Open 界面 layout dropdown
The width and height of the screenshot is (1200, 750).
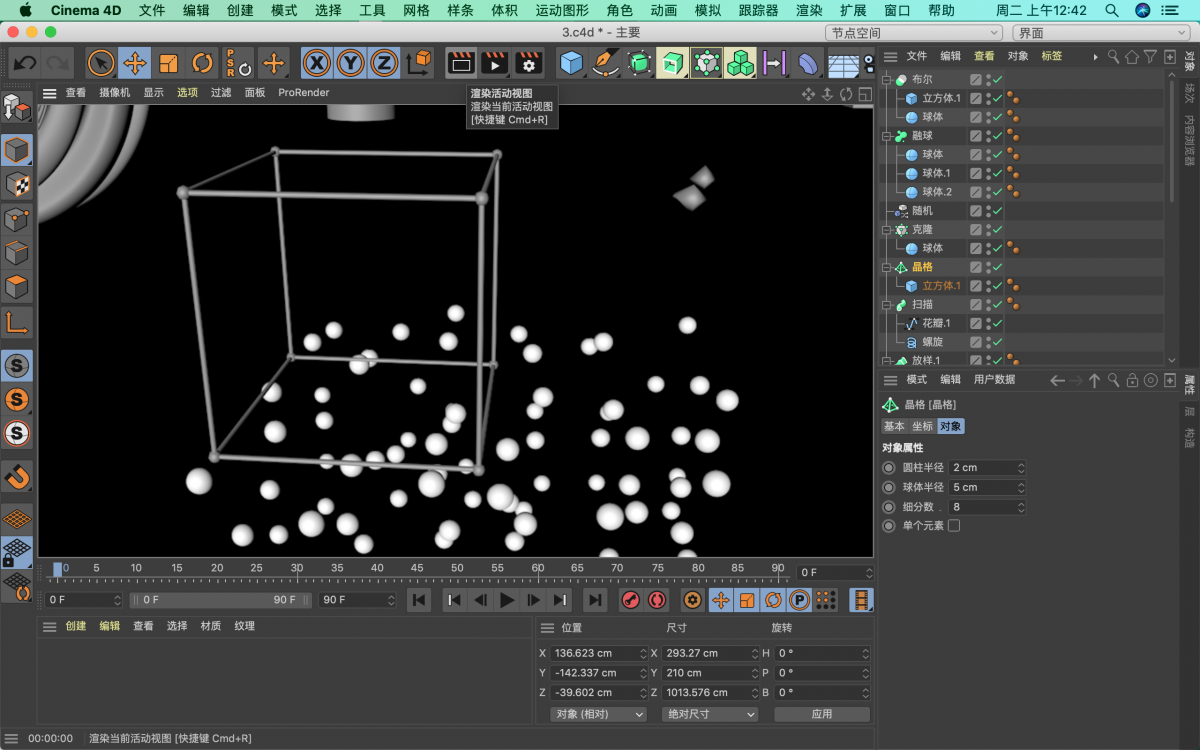pyautogui.click(x=1102, y=33)
